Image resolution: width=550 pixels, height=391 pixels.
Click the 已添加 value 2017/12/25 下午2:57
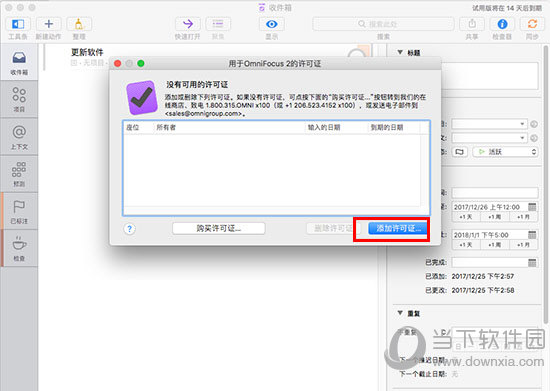[x=483, y=276]
